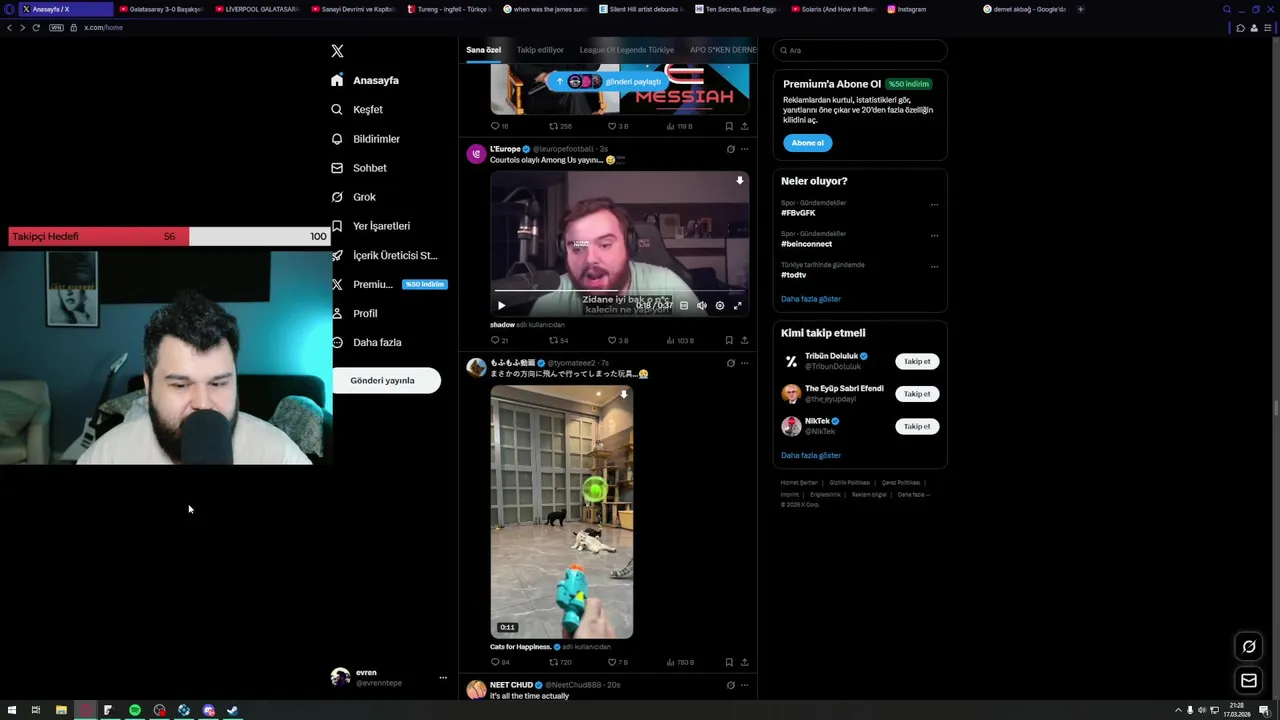This screenshot has width=1280, height=720.
Task: Open floating messages envelope button
Action: pyautogui.click(x=1249, y=681)
